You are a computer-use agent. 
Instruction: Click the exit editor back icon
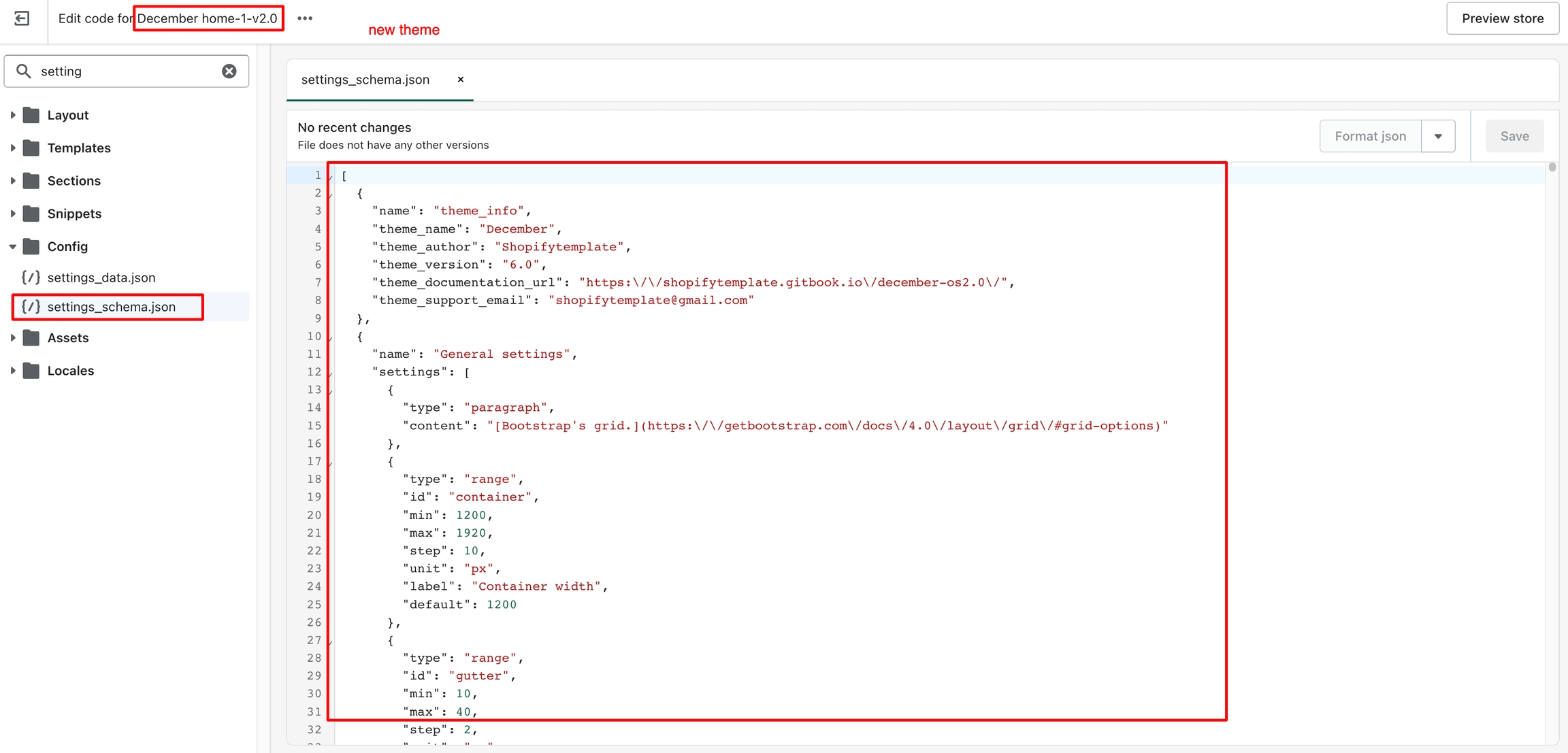22,18
